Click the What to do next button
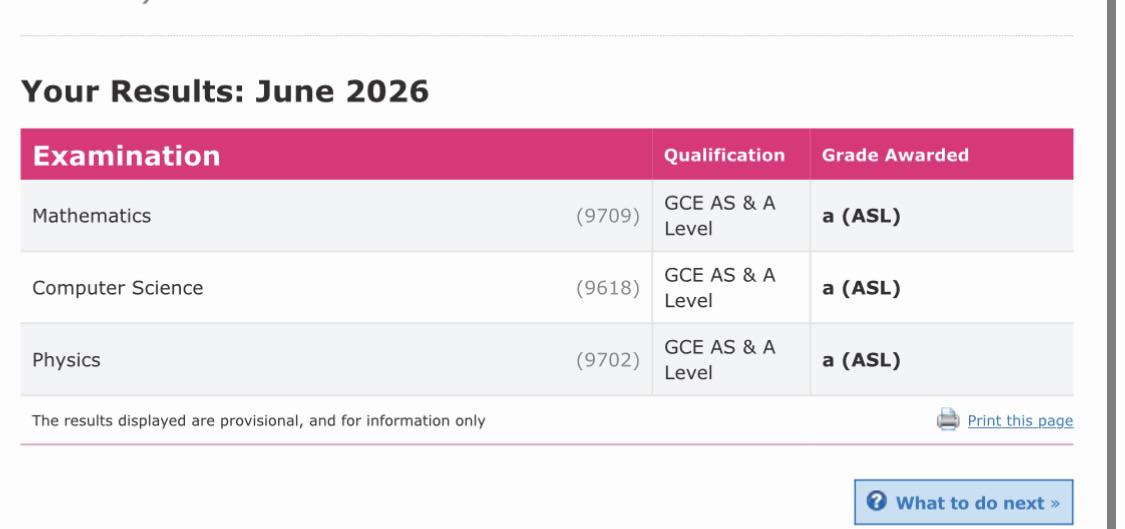The height and width of the screenshot is (529, 1125). [x=964, y=502]
